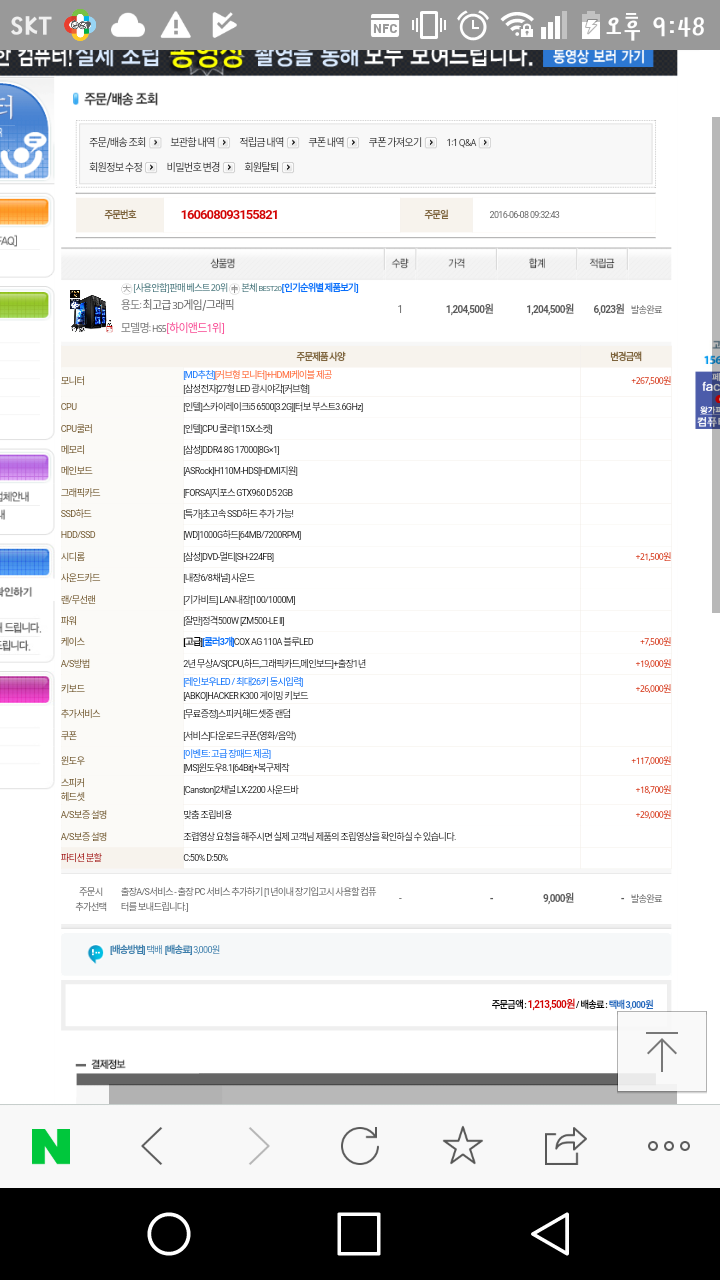The height and width of the screenshot is (1280, 720).
Task: Tap order total 1,213,500원
Action: pyautogui.click(x=551, y=1004)
